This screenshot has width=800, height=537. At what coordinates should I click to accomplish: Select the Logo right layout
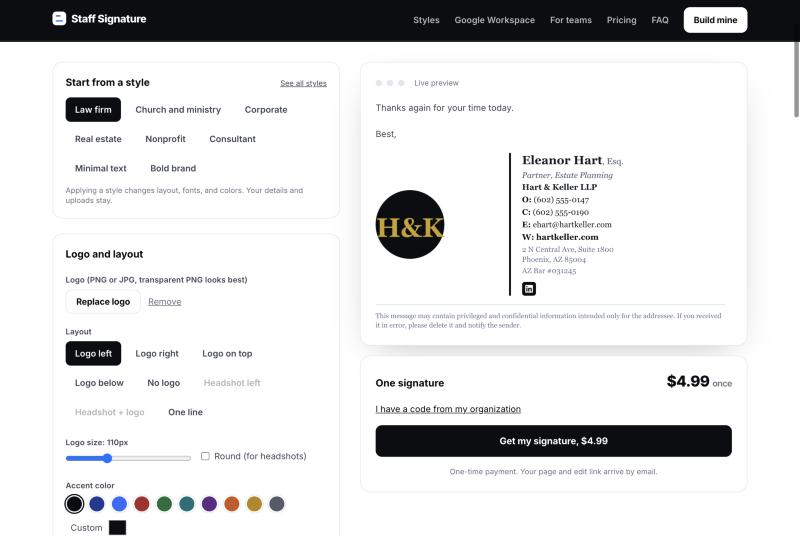[x=157, y=353]
